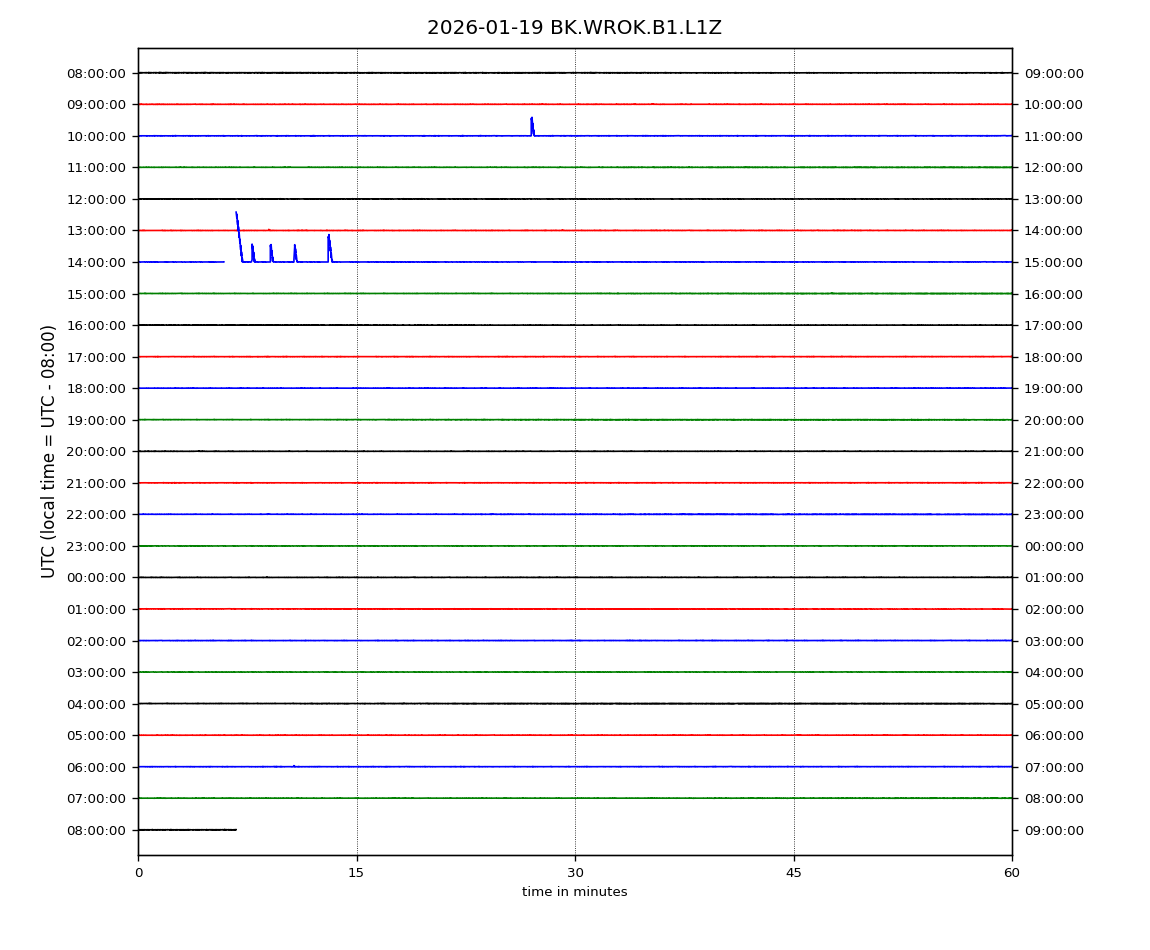The width and height of the screenshot is (1150, 950).
Task: Click the x-axis tick label "45"
Action: (x=794, y=873)
